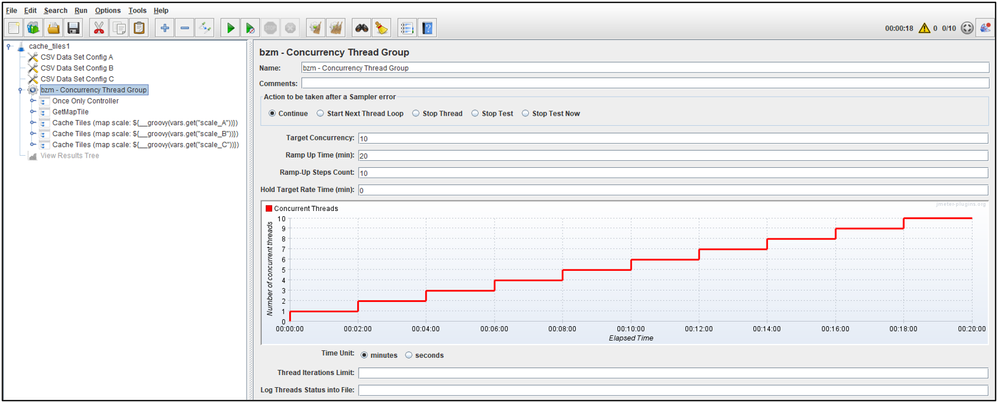Click the Ramp-Up Steps Count field

(x=673, y=173)
